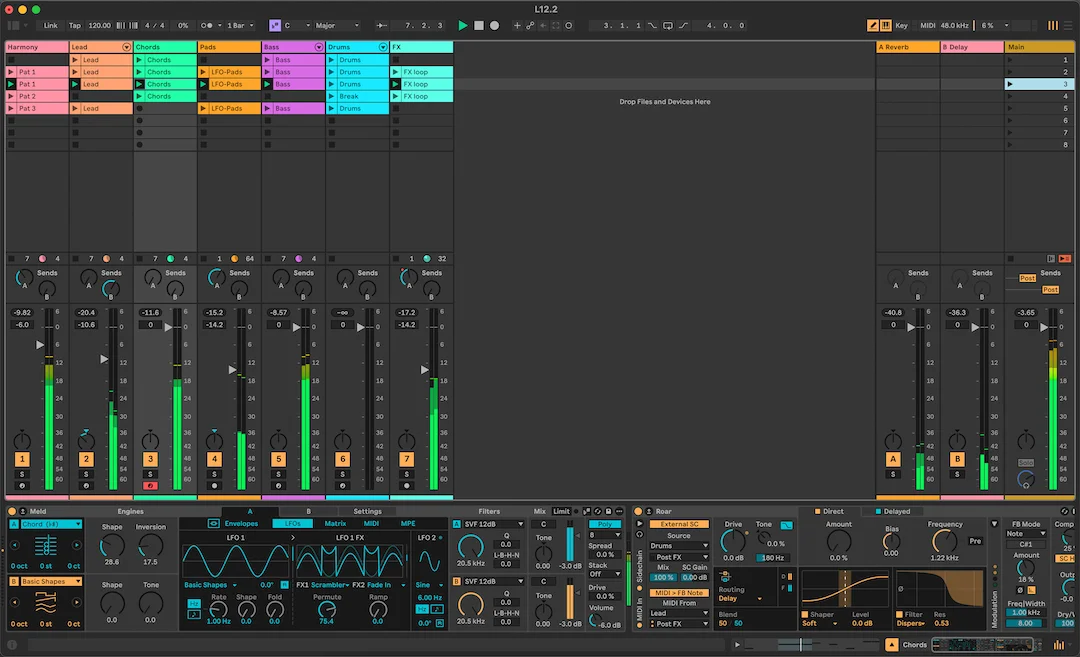Open Roar sidechain Drums source dropdown

coord(678,545)
